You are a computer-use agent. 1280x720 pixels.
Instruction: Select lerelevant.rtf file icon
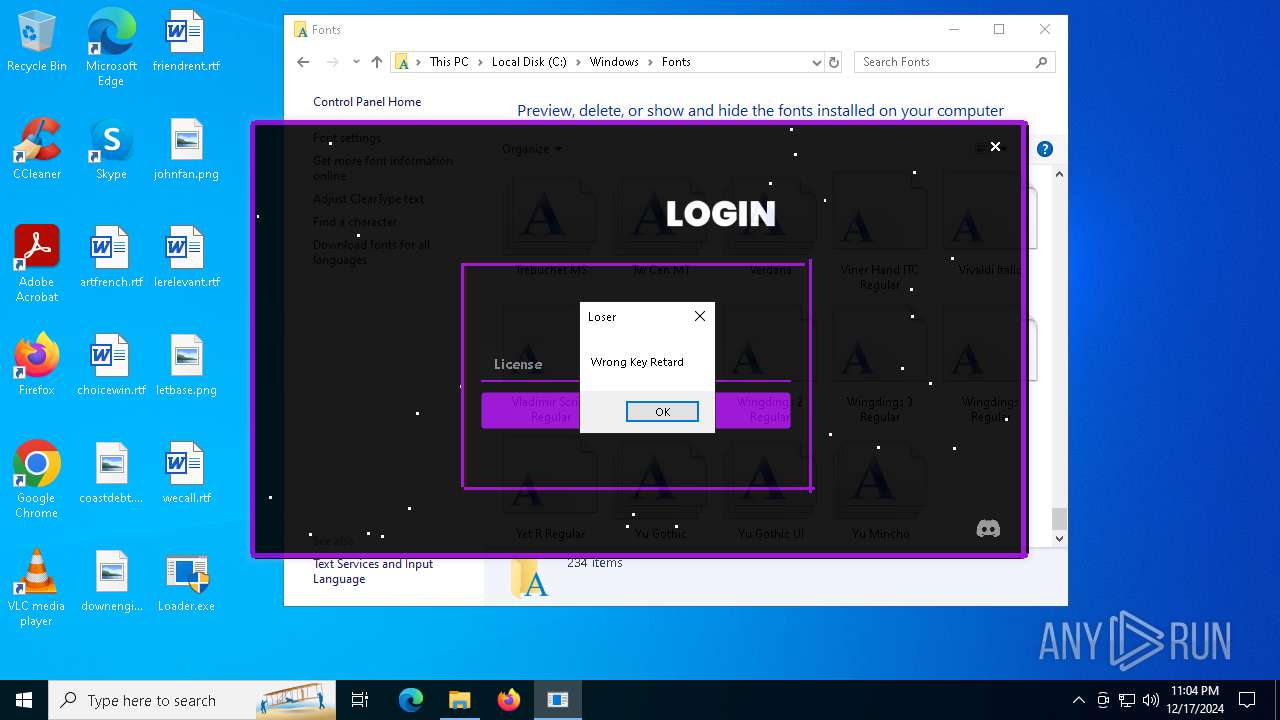(186, 258)
